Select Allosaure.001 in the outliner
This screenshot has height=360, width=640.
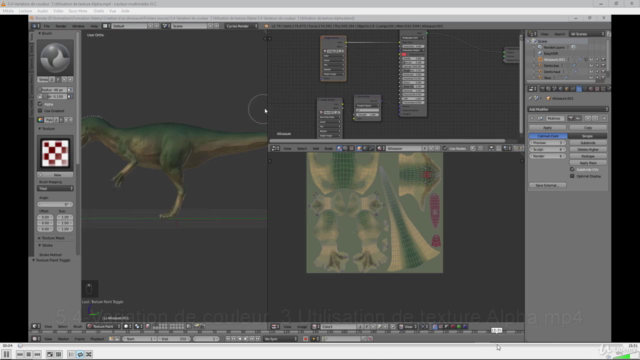click(554, 60)
